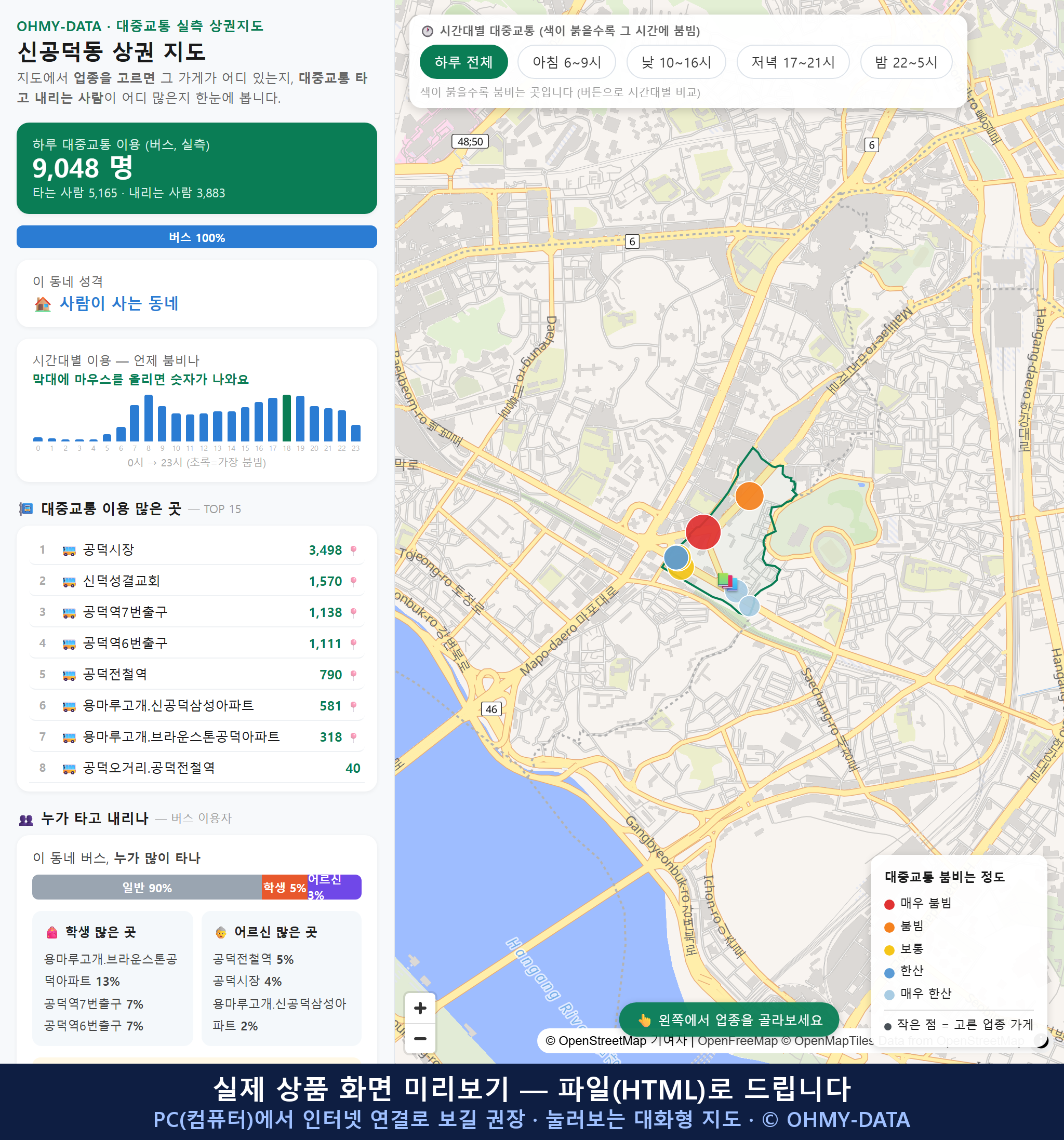
Task: Click the 학생 5% rider segment
Action: point(285,888)
